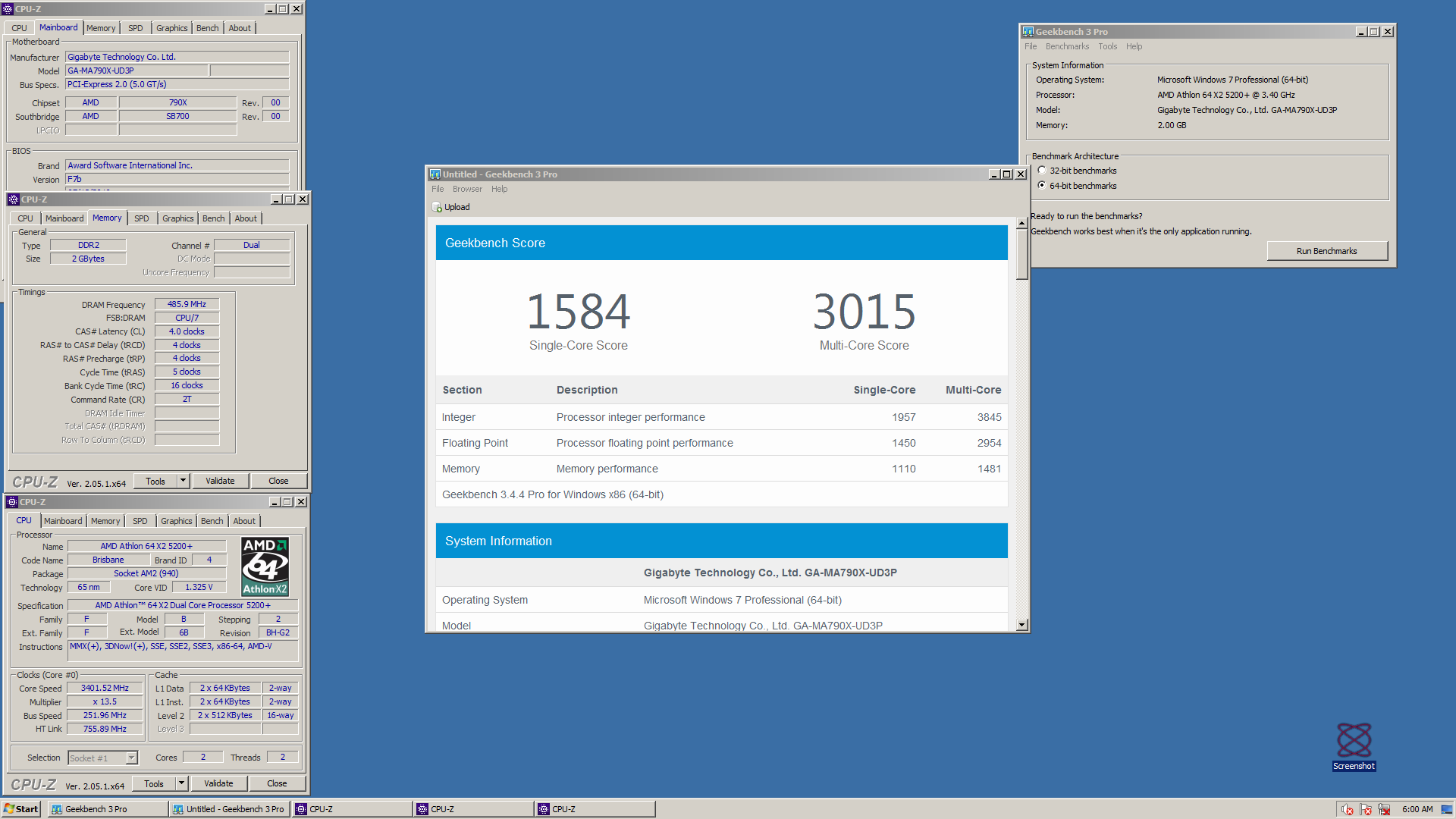The height and width of the screenshot is (819, 1456).
Task: Click the AMD Athlon 64 X2 logo image
Action: tap(265, 566)
